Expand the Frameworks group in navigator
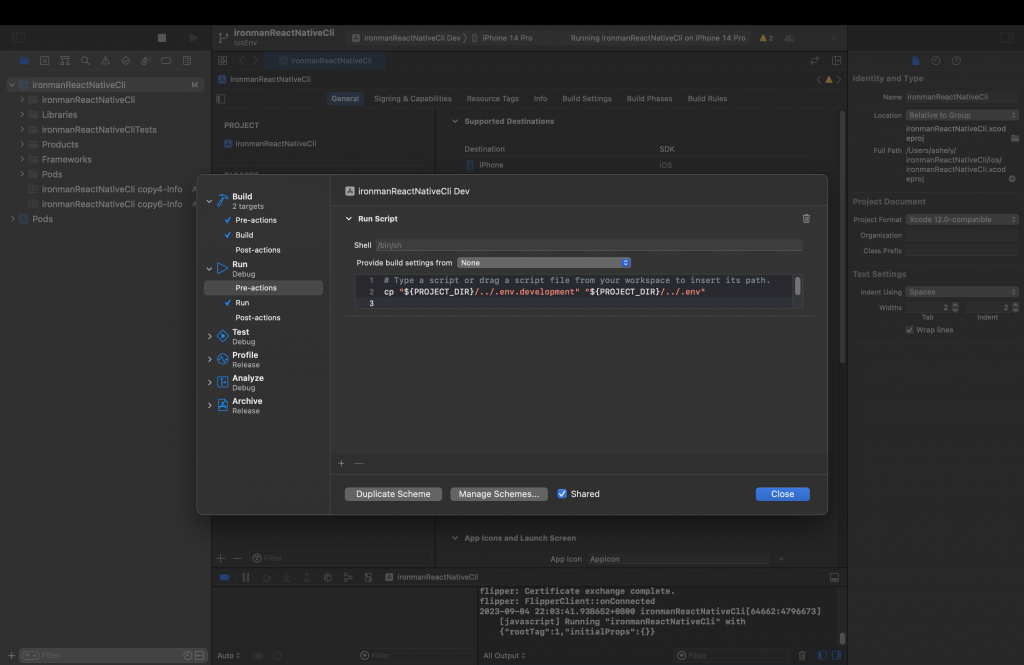This screenshot has height=665, width=1024. coord(22,159)
